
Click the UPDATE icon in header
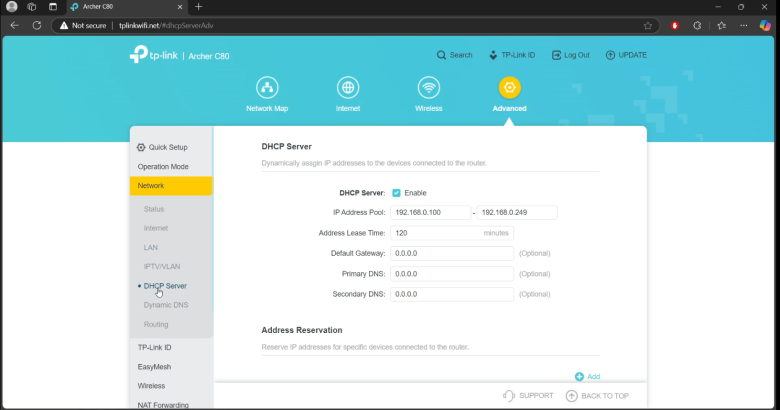pyautogui.click(x=610, y=55)
